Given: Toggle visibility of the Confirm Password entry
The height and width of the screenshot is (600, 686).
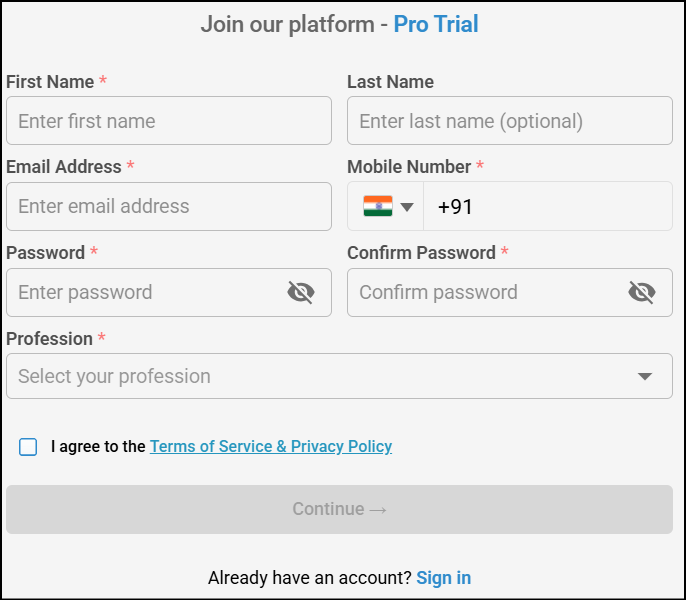Looking at the screenshot, I should pos(642,292).
